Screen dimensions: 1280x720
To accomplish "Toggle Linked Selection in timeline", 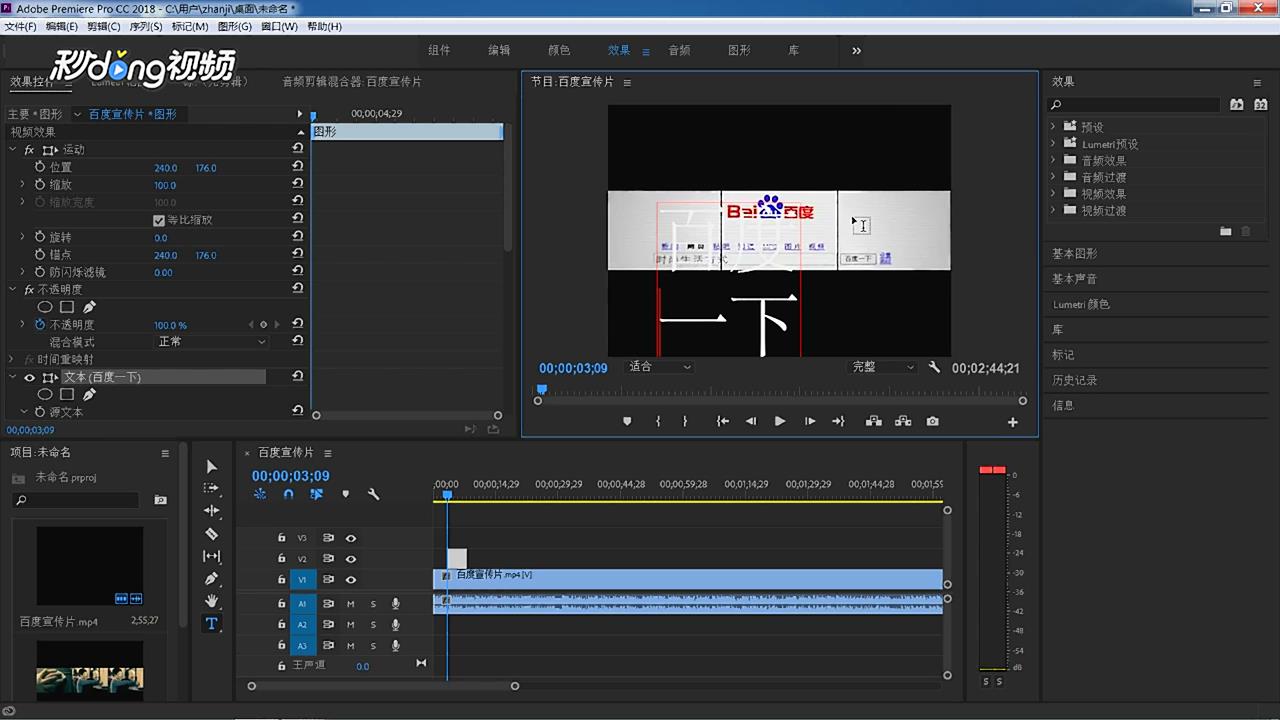I will pyautogui.click(x=316, y=494).
